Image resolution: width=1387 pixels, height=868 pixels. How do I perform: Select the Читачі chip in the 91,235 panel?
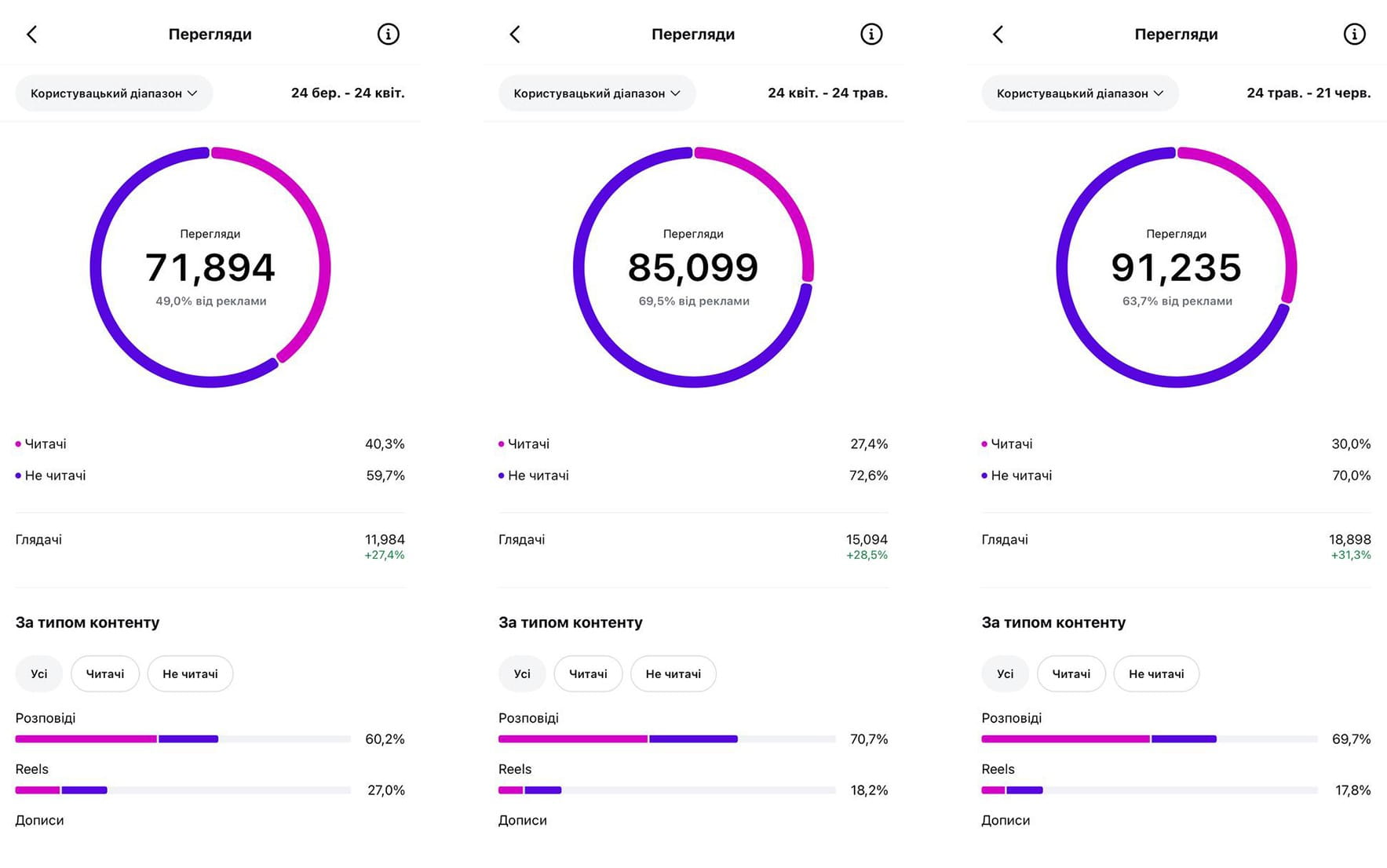(1071, 674)
